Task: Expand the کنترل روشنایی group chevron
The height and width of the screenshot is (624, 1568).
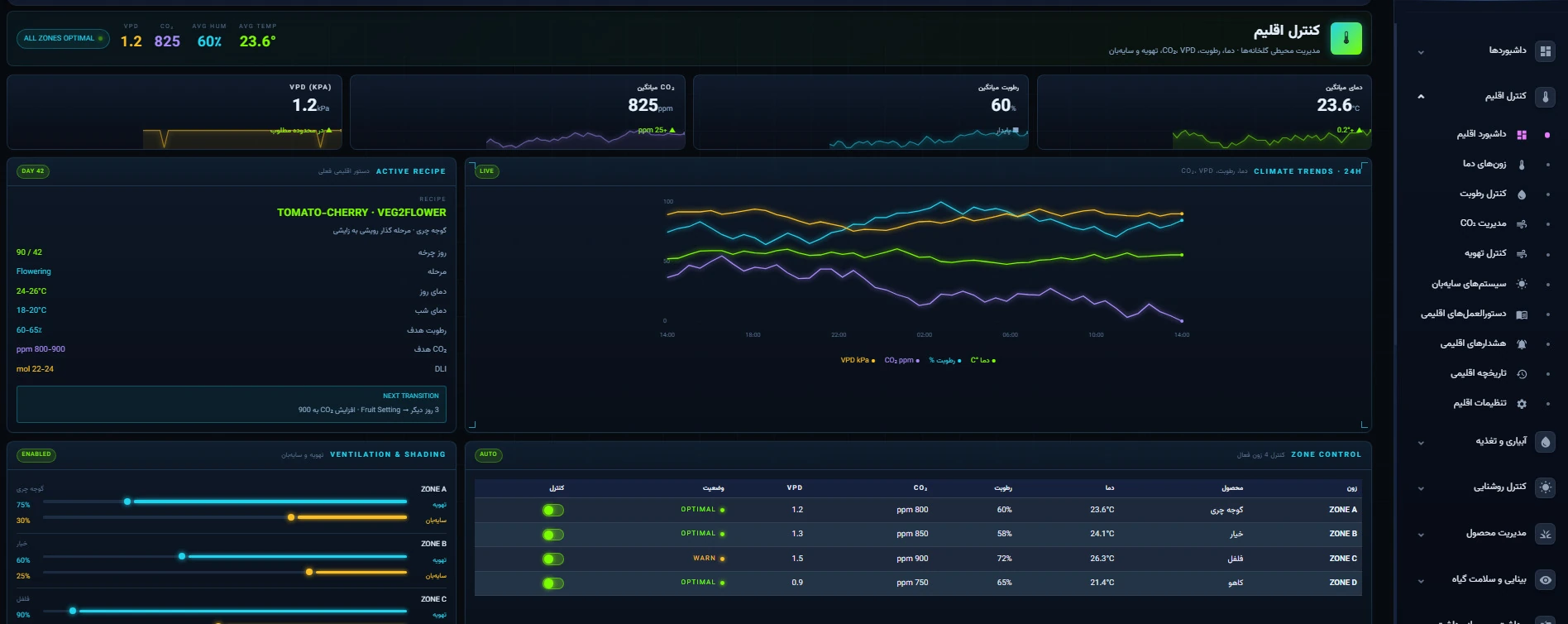Action: [x=1421, y=488]
